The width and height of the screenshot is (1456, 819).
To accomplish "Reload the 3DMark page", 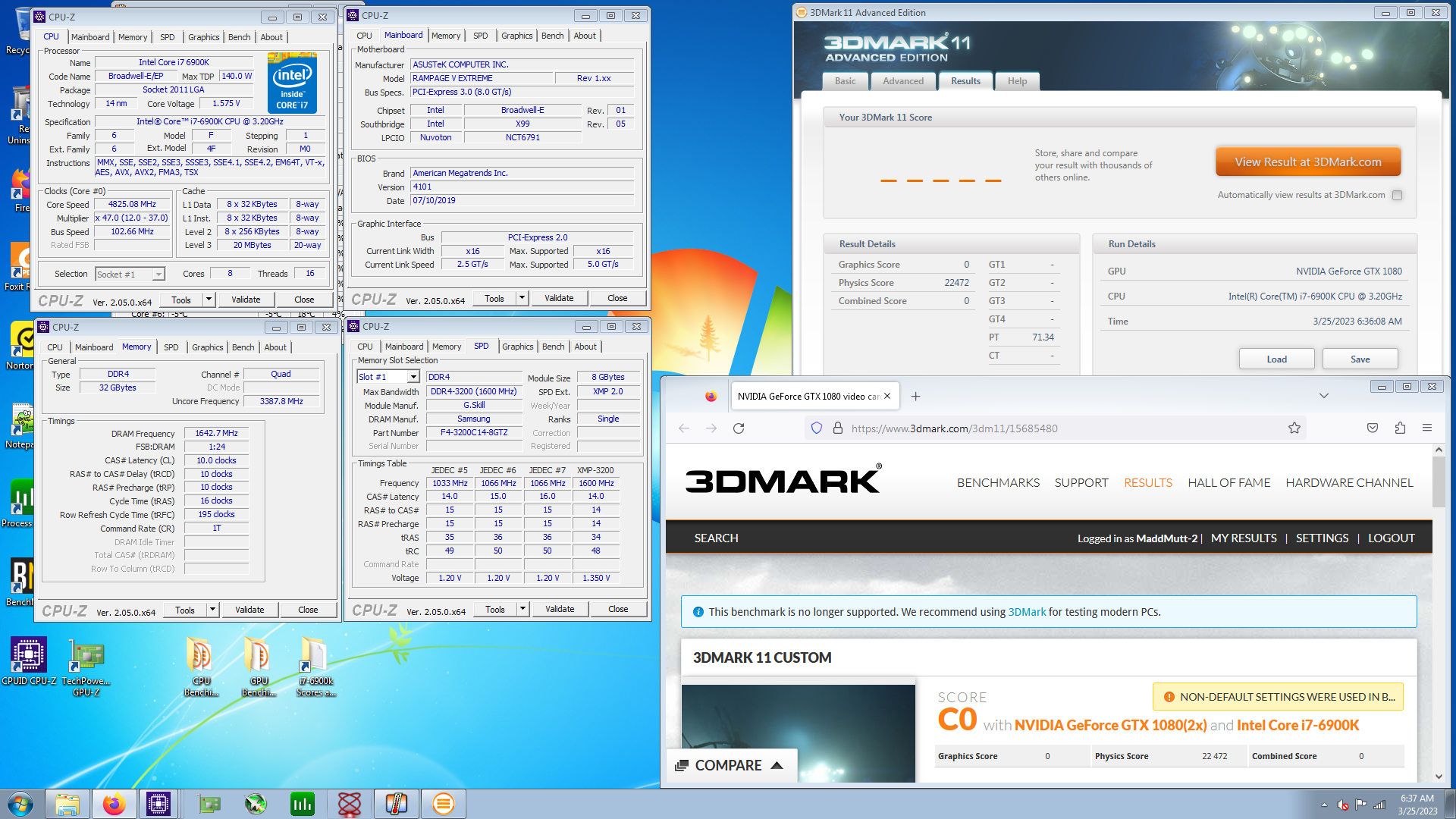I will [x=739, y=428].
